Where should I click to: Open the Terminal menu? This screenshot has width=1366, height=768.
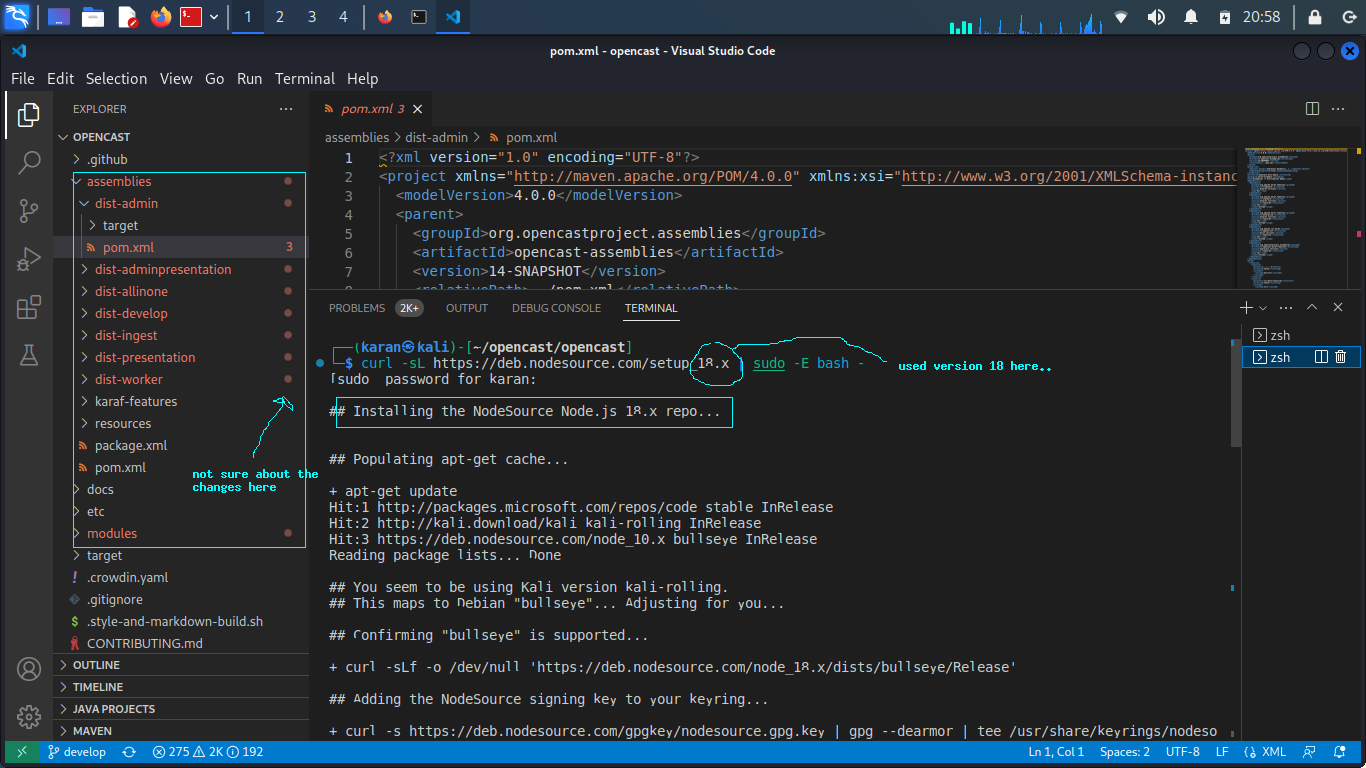(305, 78)
